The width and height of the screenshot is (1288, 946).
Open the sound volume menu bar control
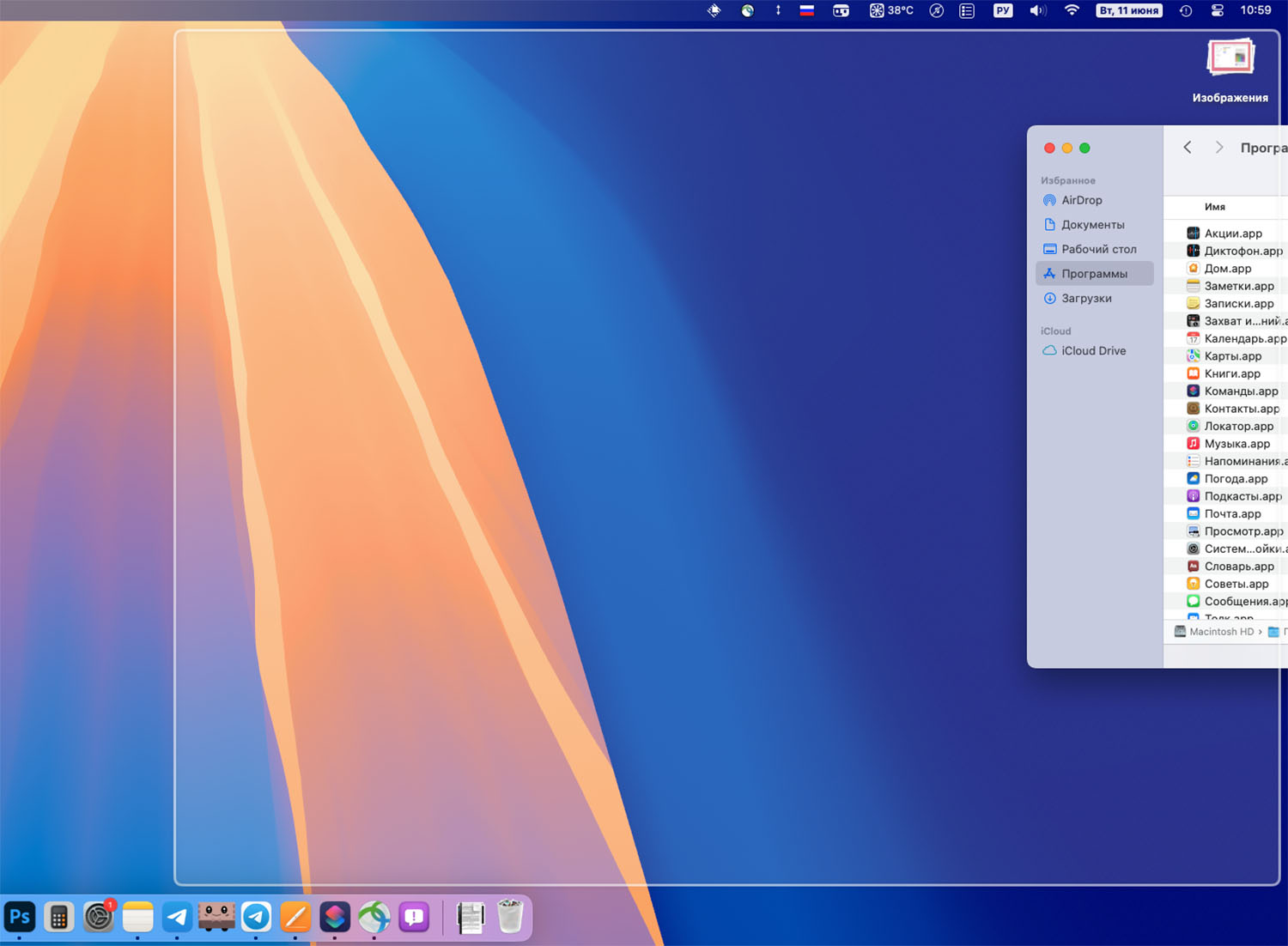point(1037,10)
